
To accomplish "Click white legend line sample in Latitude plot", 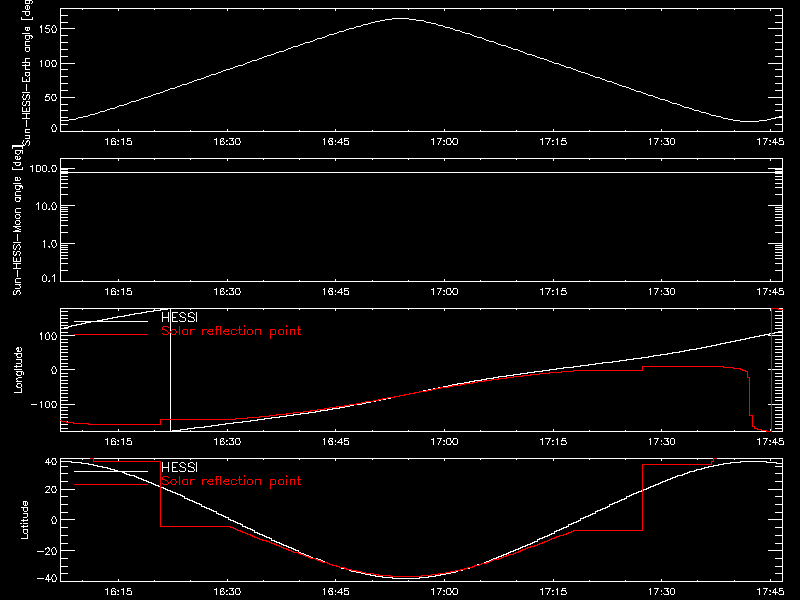I will click(111, 471).
